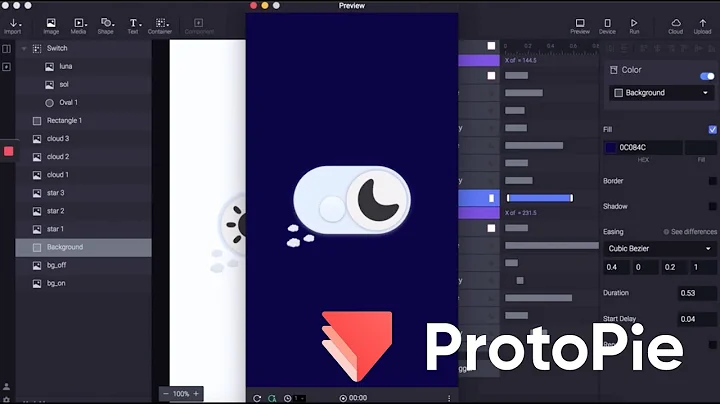Viewport: 720px width, 404px height.
Task: Run the prototype with Run button
Action: [x=634, y=26]
